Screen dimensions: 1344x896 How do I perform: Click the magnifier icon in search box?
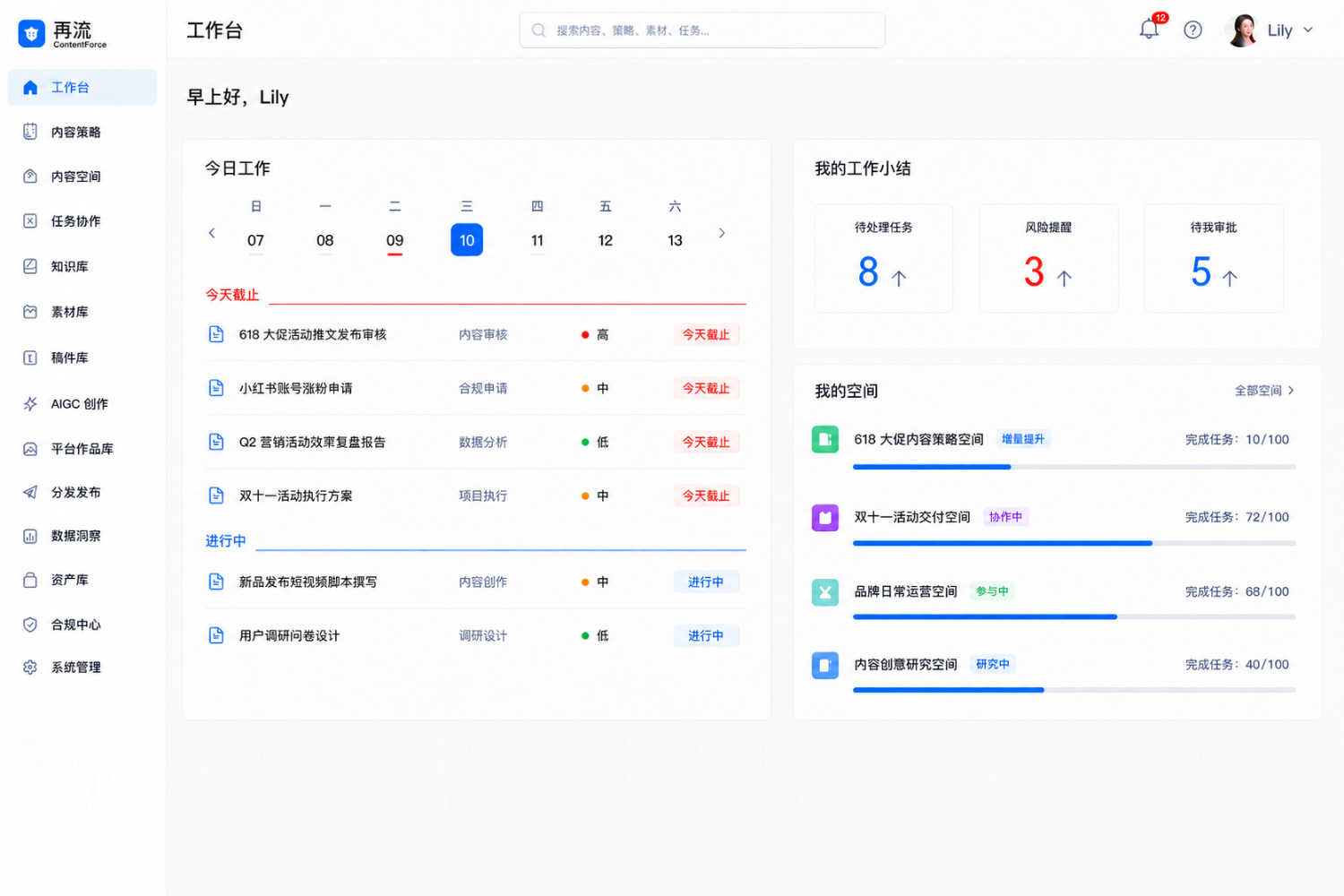538,30
